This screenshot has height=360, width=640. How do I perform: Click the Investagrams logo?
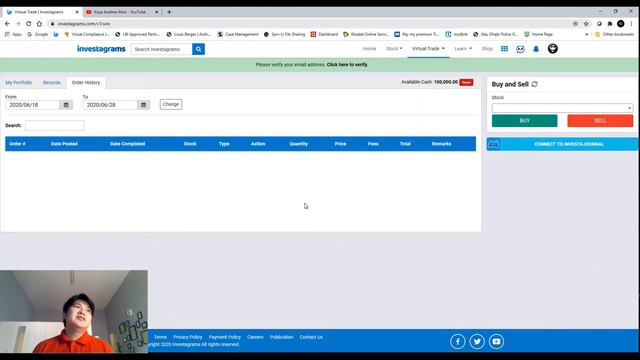pyautogui.click(x=101, y=49)
